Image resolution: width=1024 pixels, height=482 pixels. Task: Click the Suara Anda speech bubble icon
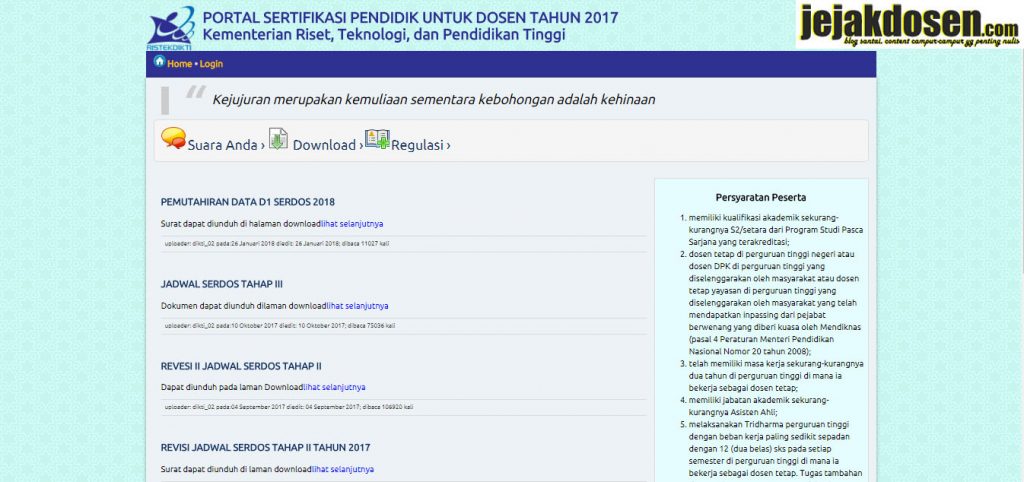(x=174, y=138)
